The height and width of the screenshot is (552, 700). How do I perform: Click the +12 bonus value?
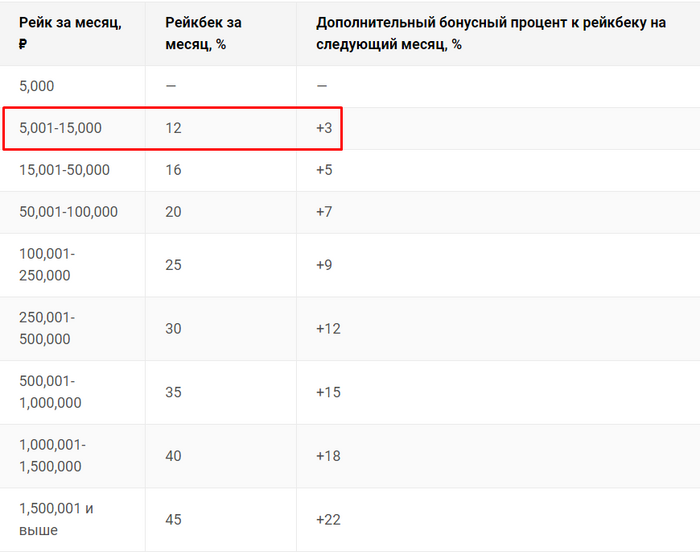tap(328, 328)
